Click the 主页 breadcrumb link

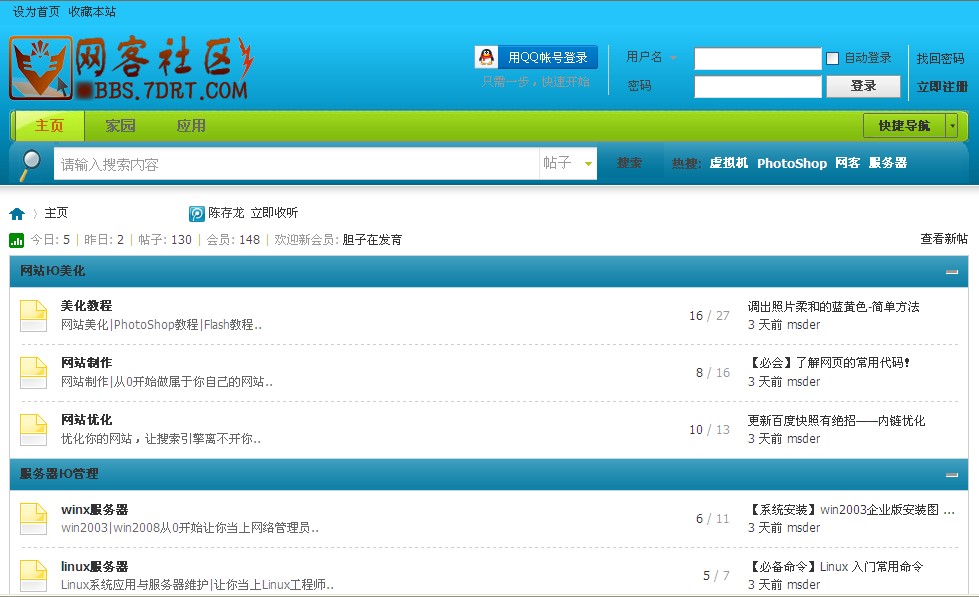tap(56, 213)
